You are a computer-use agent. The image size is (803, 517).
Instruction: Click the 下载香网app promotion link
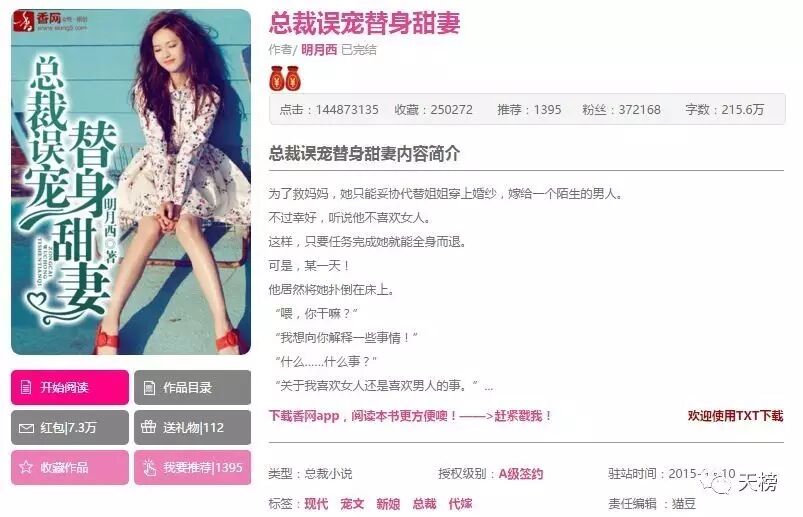410,416
